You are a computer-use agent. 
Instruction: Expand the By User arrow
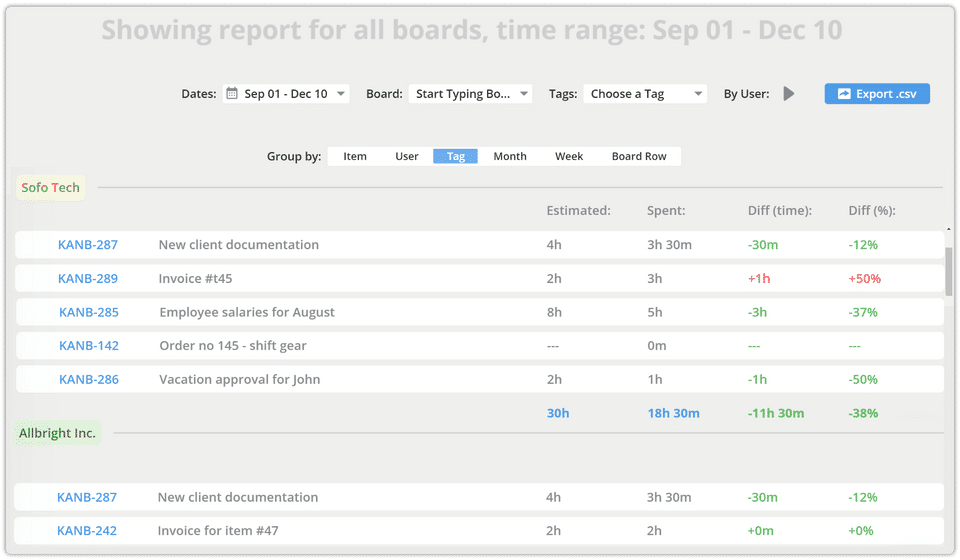[789, 94]
